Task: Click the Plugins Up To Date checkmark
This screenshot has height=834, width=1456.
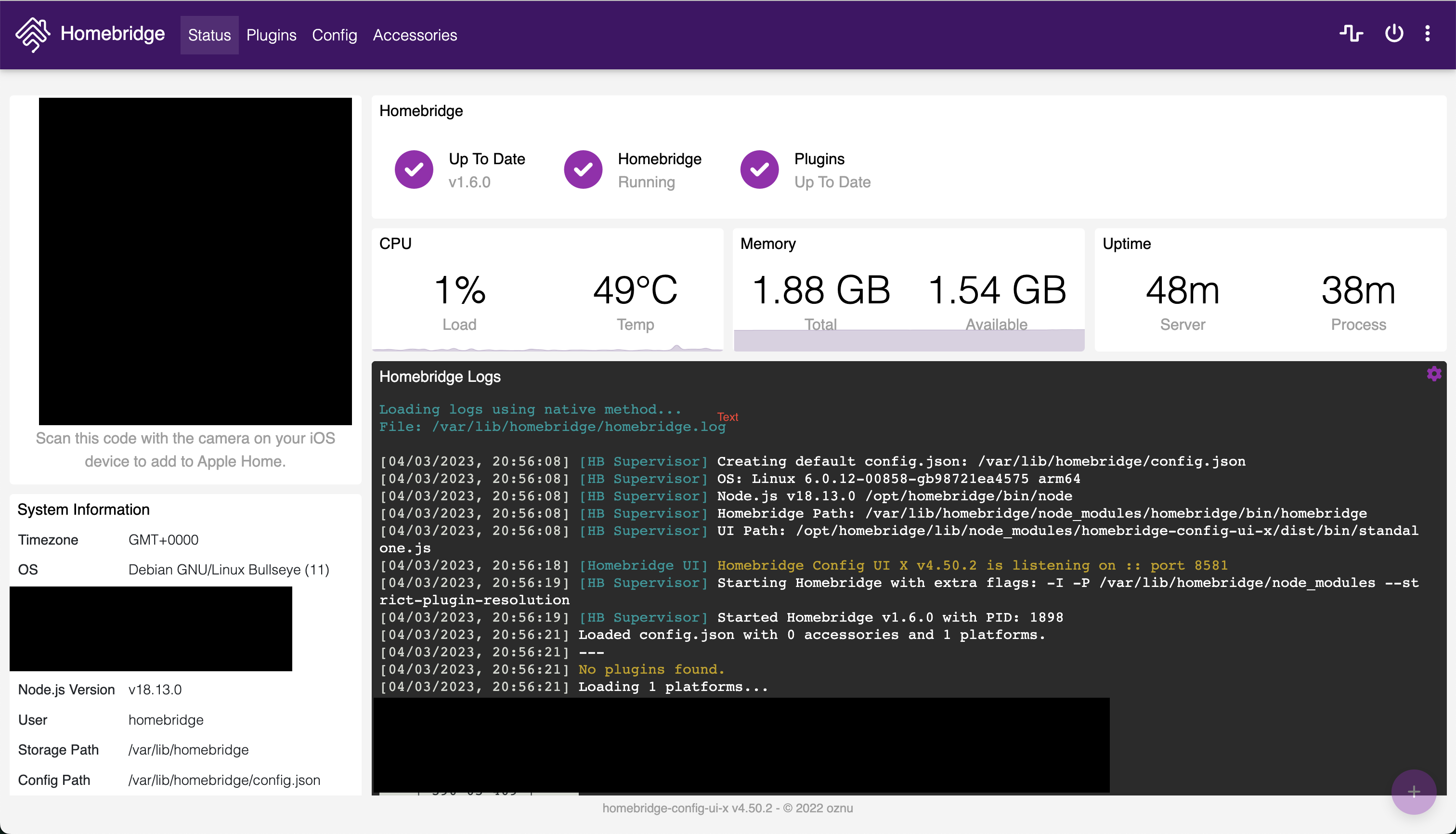Action: (x=759, y=169)
